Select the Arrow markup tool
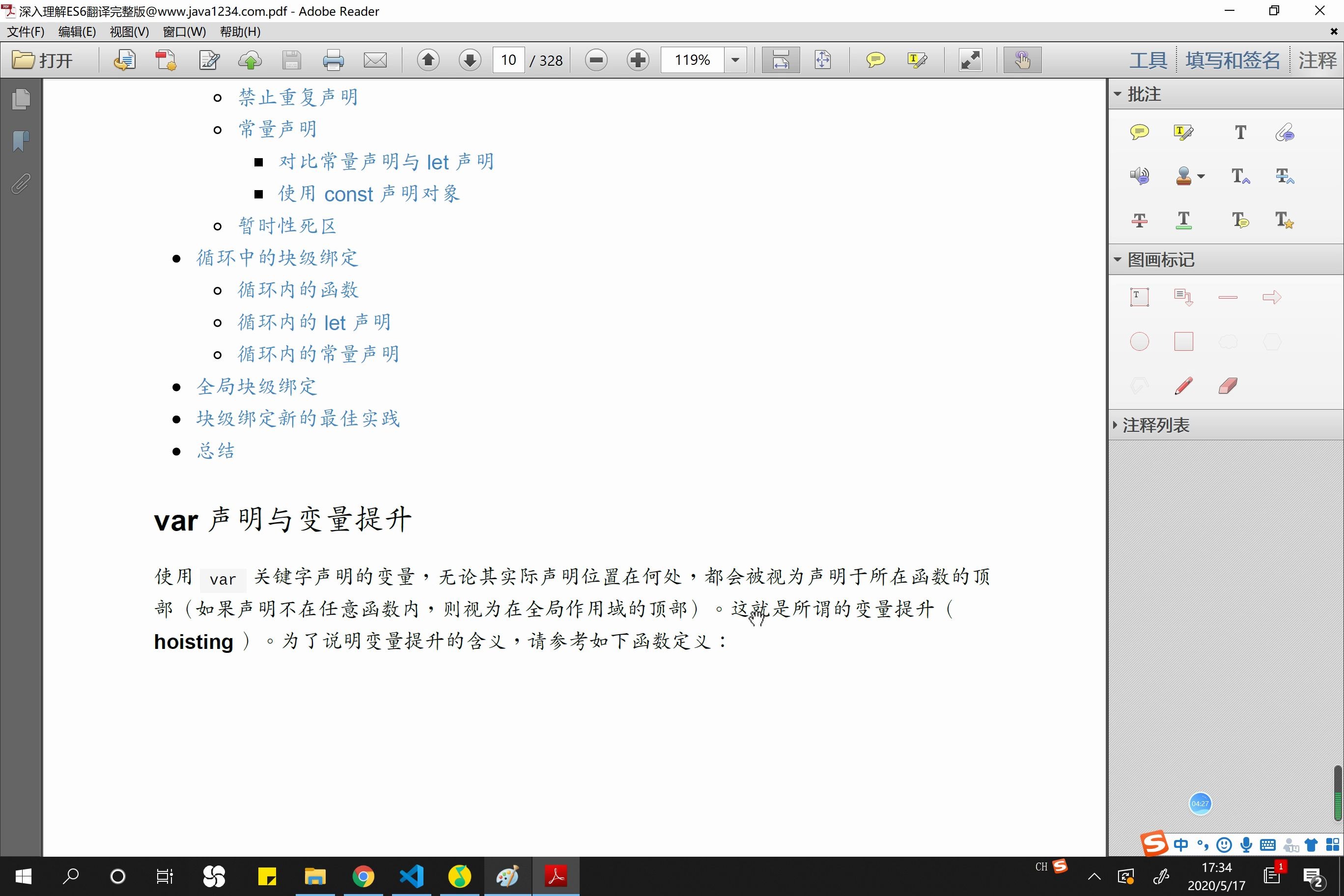1344x896 pixels. 1271,297
